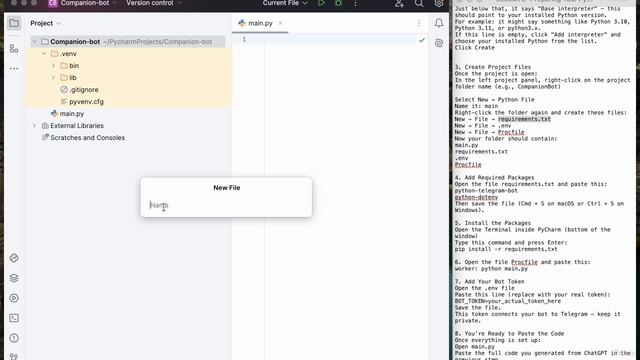Click the green inspection checkmark in editor
This screenshot has height=360, width=640.
point(422,40)
